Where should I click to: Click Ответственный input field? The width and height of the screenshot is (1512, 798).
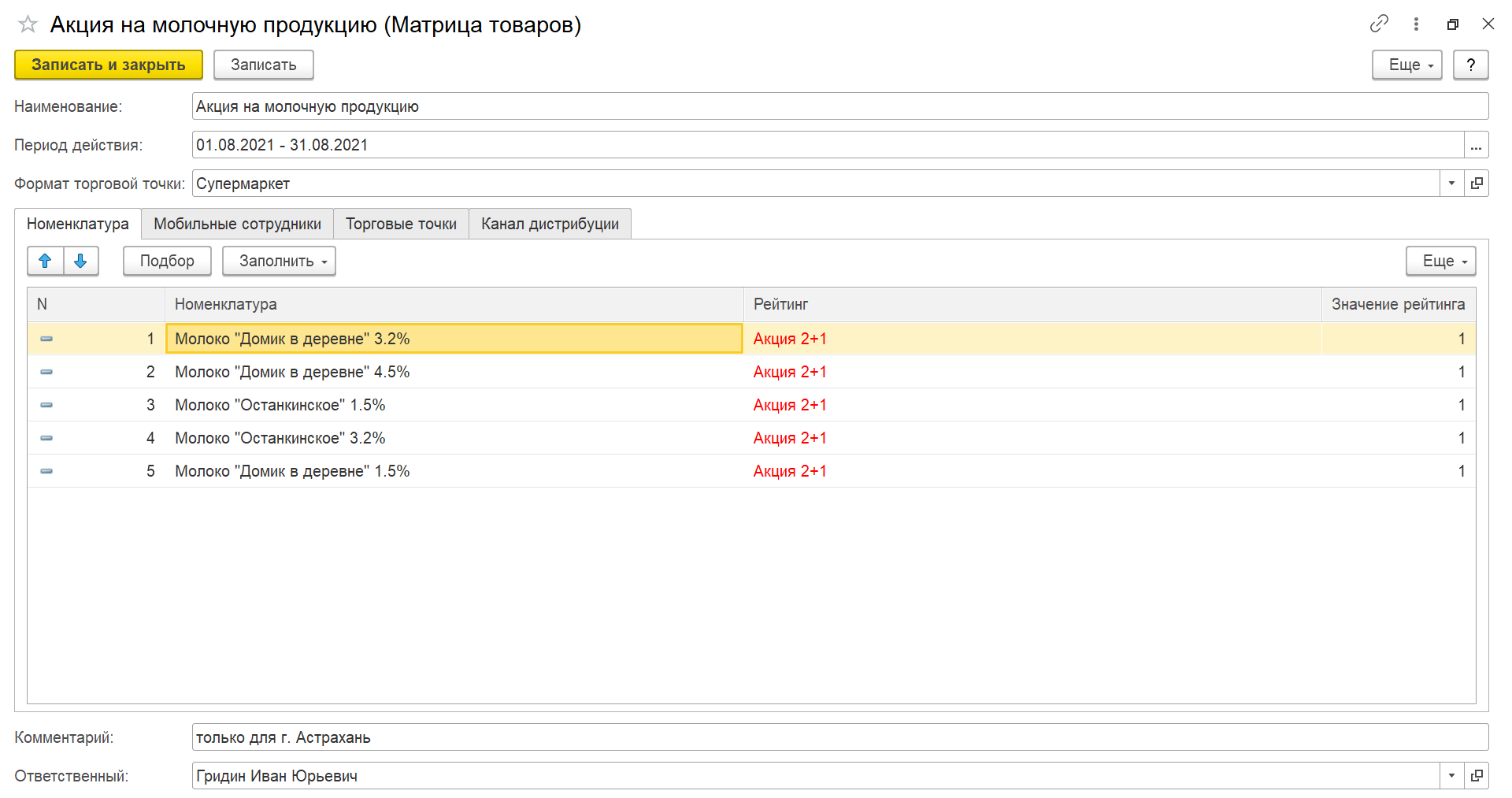point(816,776)
